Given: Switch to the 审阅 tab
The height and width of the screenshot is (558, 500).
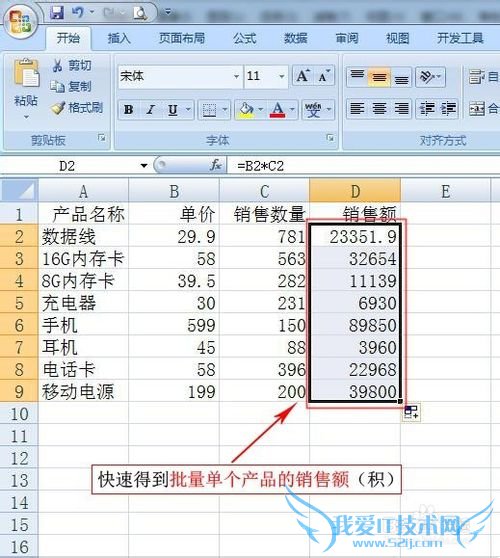Looking at the screenshot, I should click(347, 38).
